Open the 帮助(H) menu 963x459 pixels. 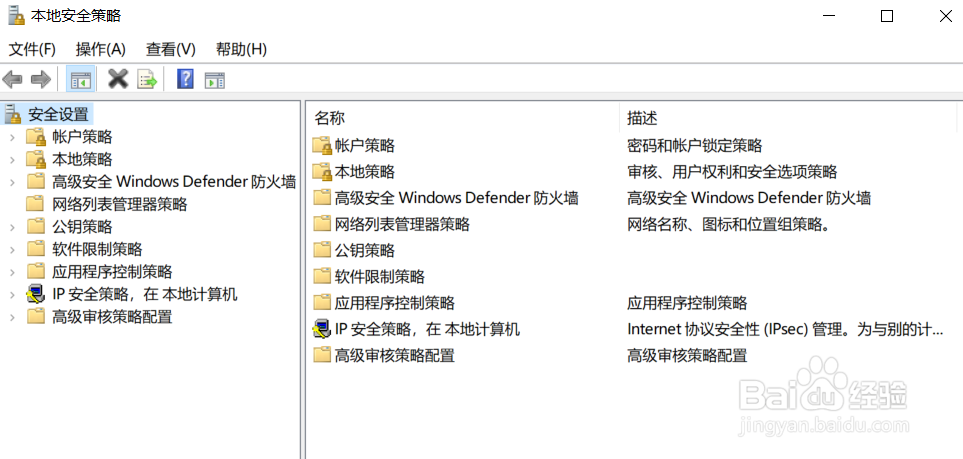click(x=241, y=49)
